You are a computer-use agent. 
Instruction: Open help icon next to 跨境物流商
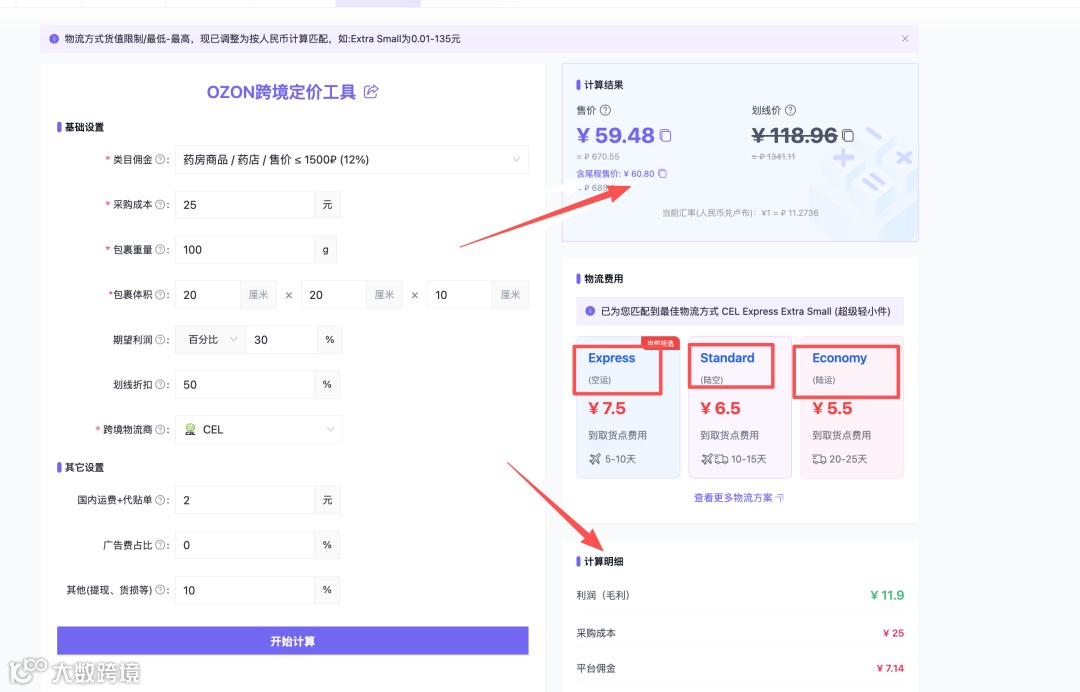coord(160,430)
